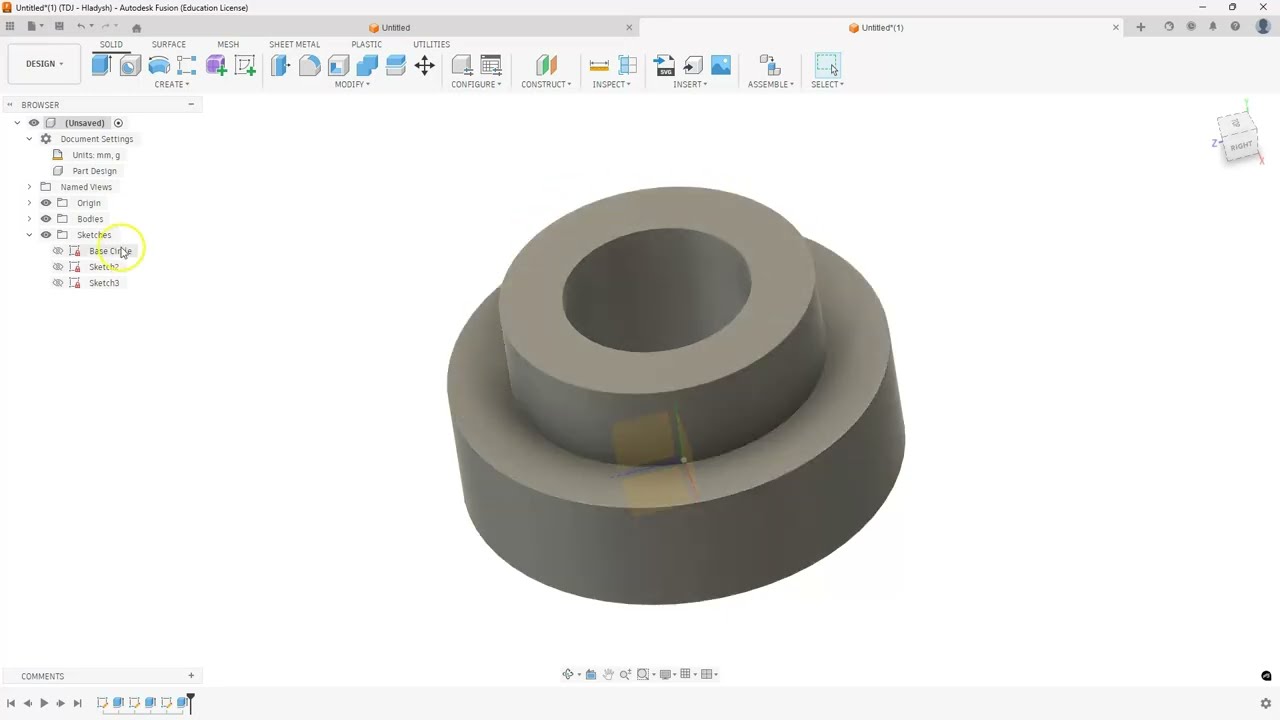Viewport: 1280px width, 720px height.
Task: Toggle visibility of Origin folder
Action: tap(46, 203)
